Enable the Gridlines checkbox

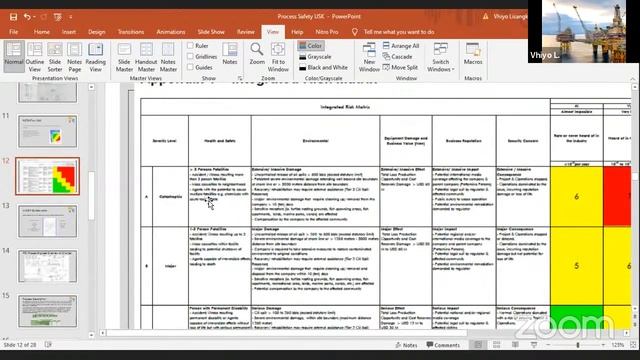click(x=190, y=56)
